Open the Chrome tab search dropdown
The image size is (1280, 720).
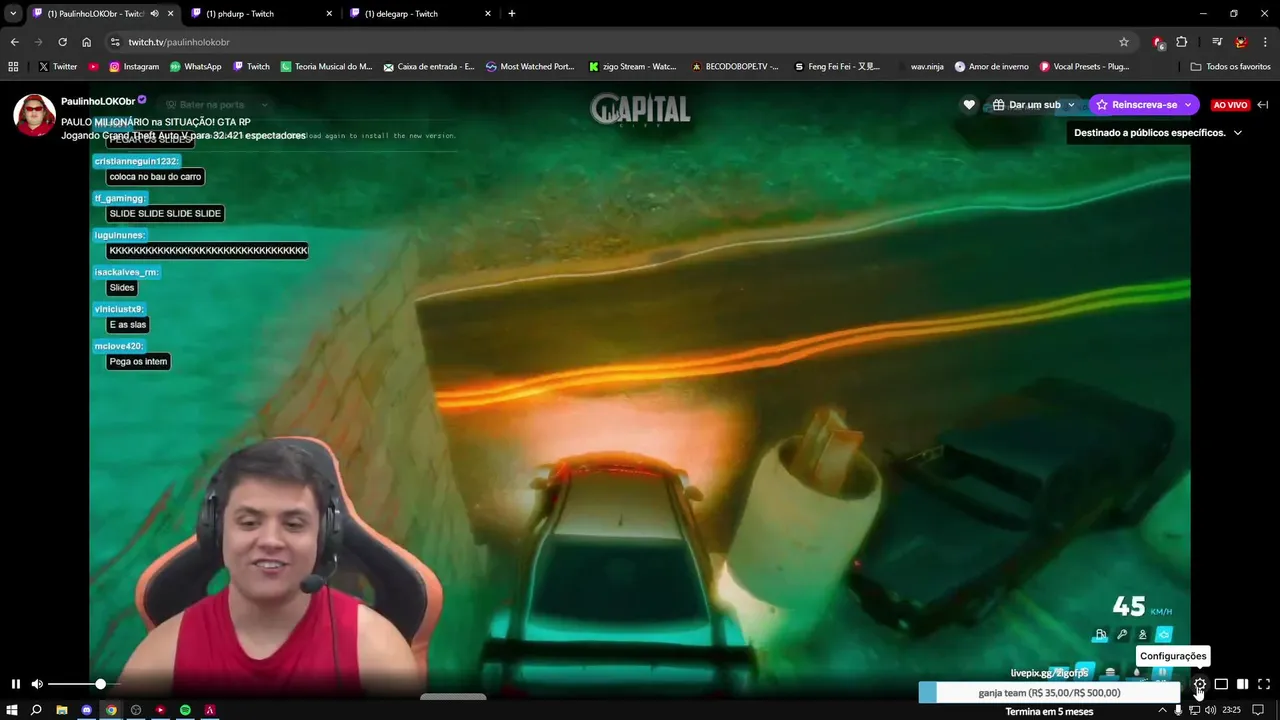pos(13,14)
